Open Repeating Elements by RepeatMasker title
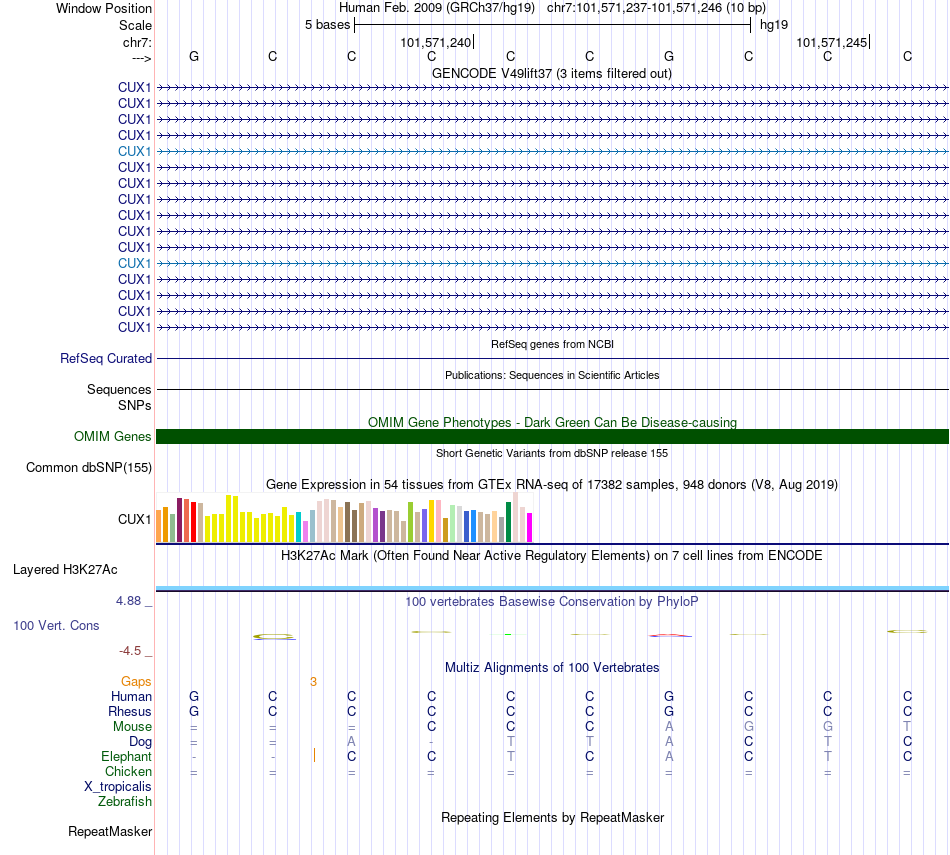Viewport: 950px width, 855px height. tap(553, 817)
